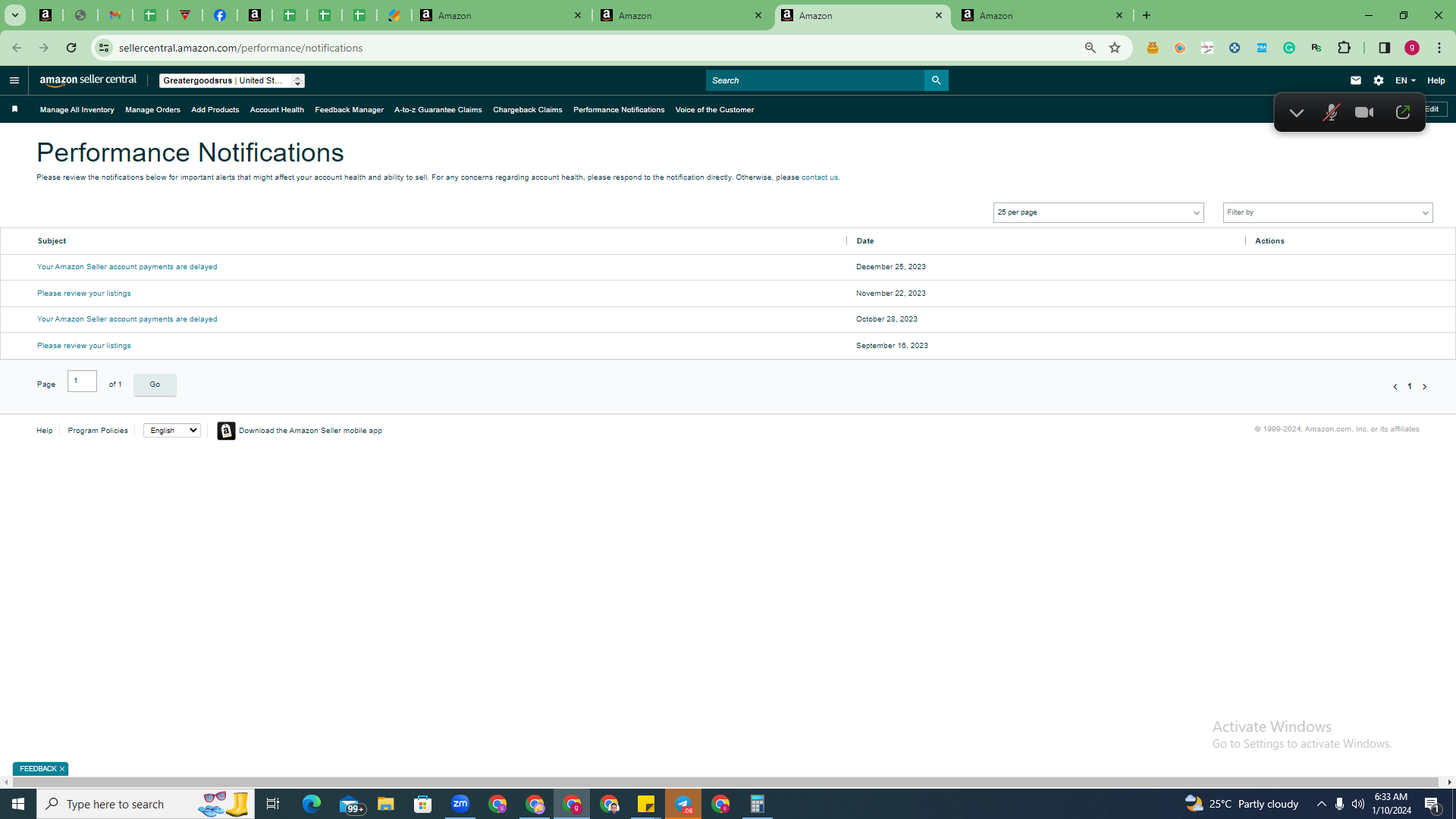Go to the next page with the right arrow

pyautogui.click(x=1424, y=387)
